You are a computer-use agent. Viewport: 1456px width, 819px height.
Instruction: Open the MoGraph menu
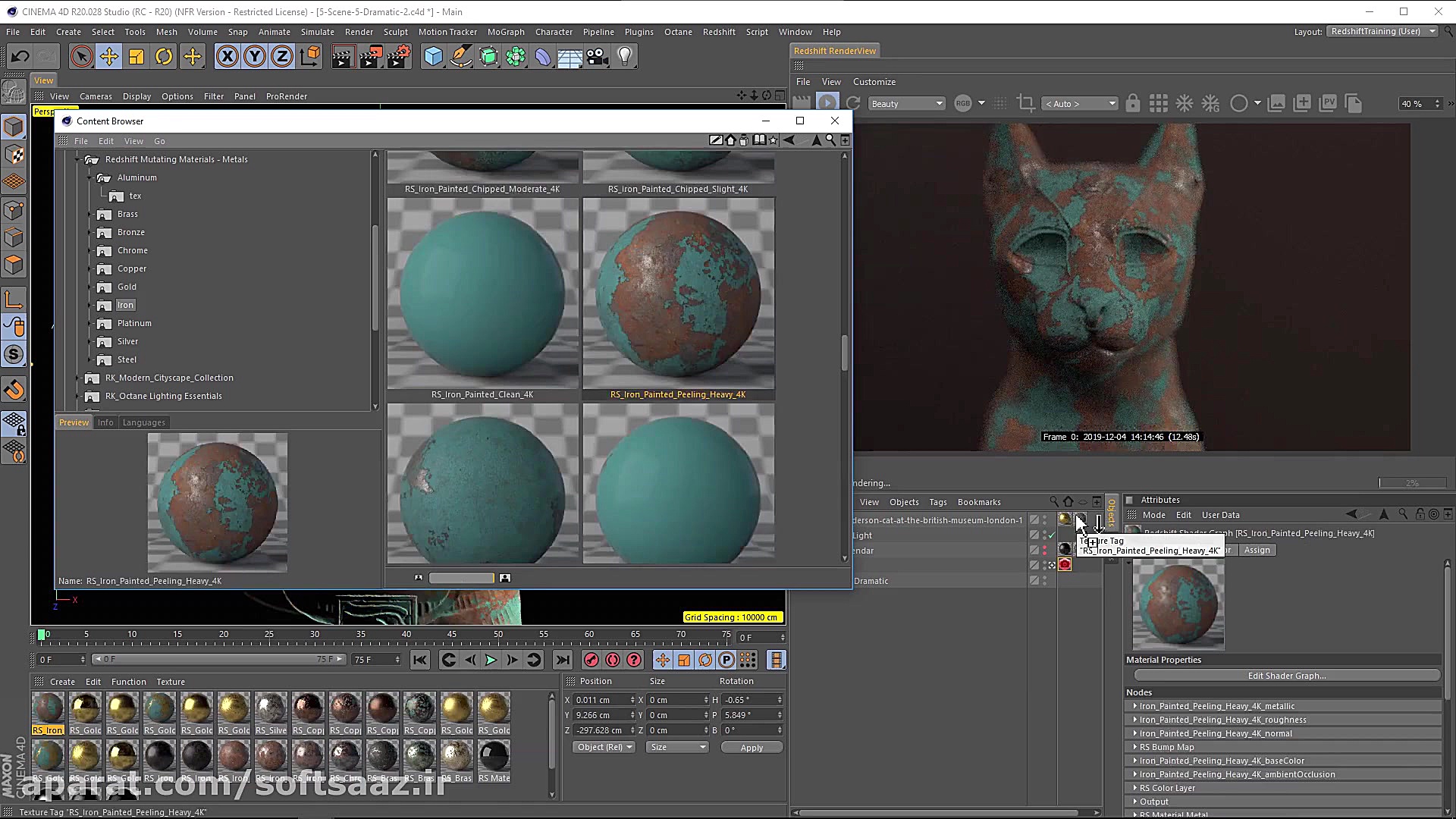[x=505, y=32]
